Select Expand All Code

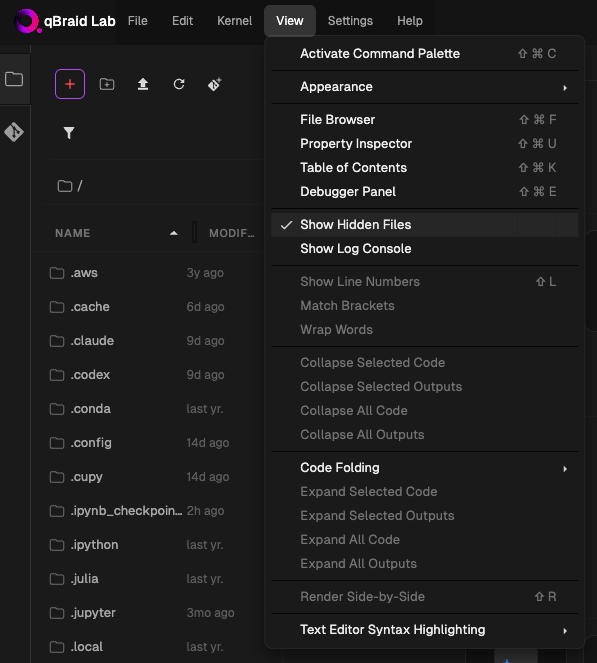coord(424,540)
